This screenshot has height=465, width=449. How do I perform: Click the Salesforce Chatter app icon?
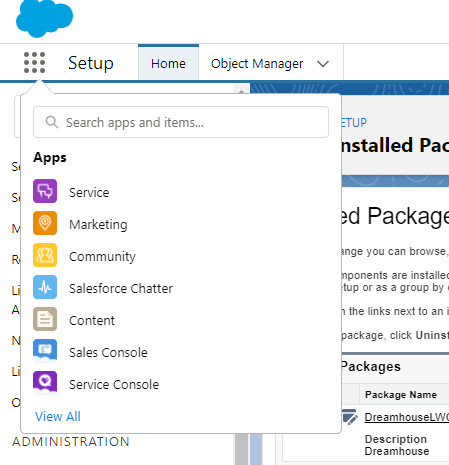[45, 287]
